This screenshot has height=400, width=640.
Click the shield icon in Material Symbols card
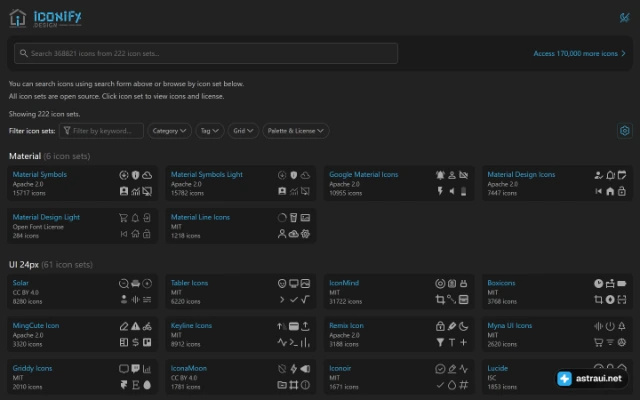tap(136, 175)
